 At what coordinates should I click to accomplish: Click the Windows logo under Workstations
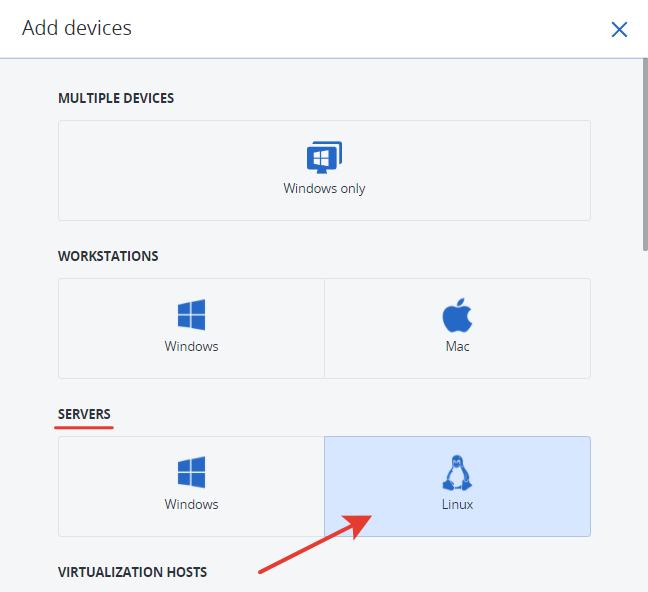191,315
